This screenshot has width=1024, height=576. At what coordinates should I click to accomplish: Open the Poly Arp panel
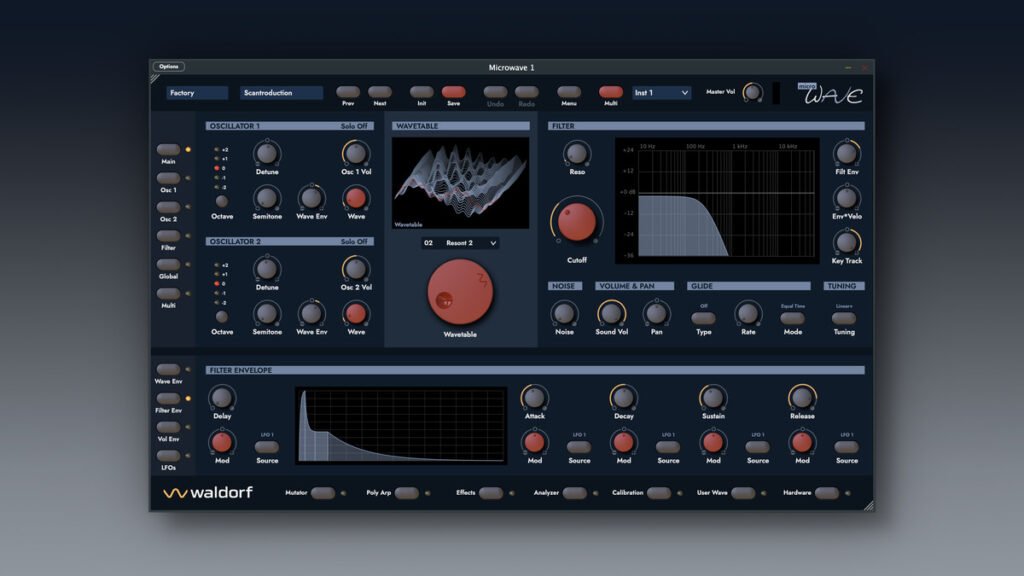406,493
